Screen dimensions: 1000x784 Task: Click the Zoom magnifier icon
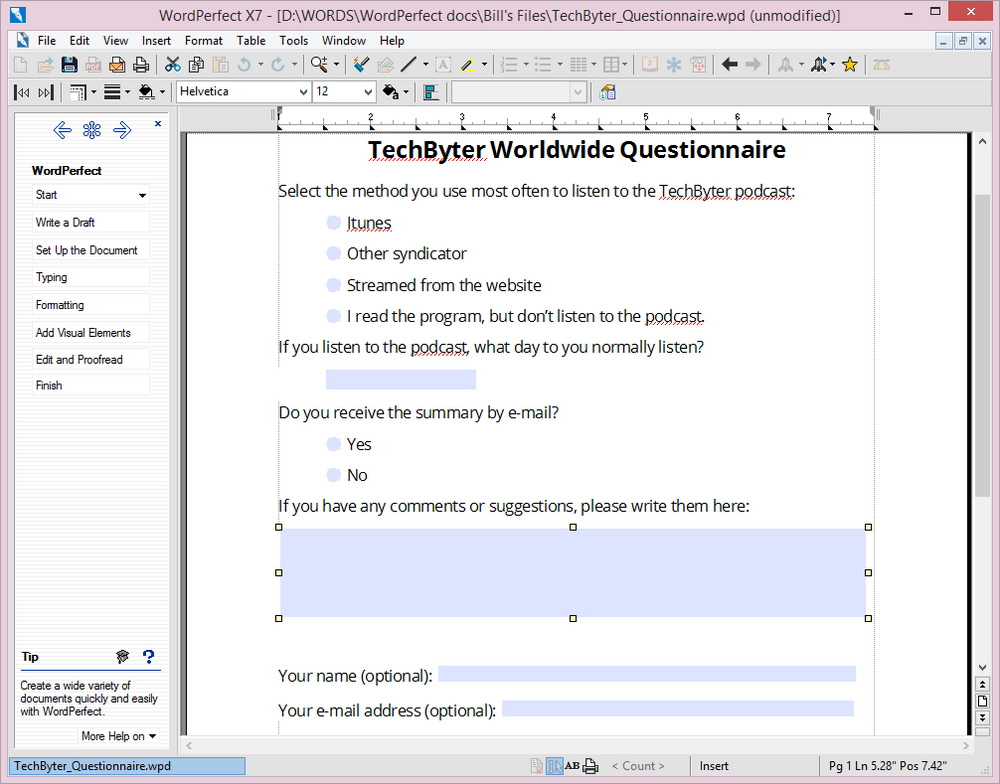point(319,64)
